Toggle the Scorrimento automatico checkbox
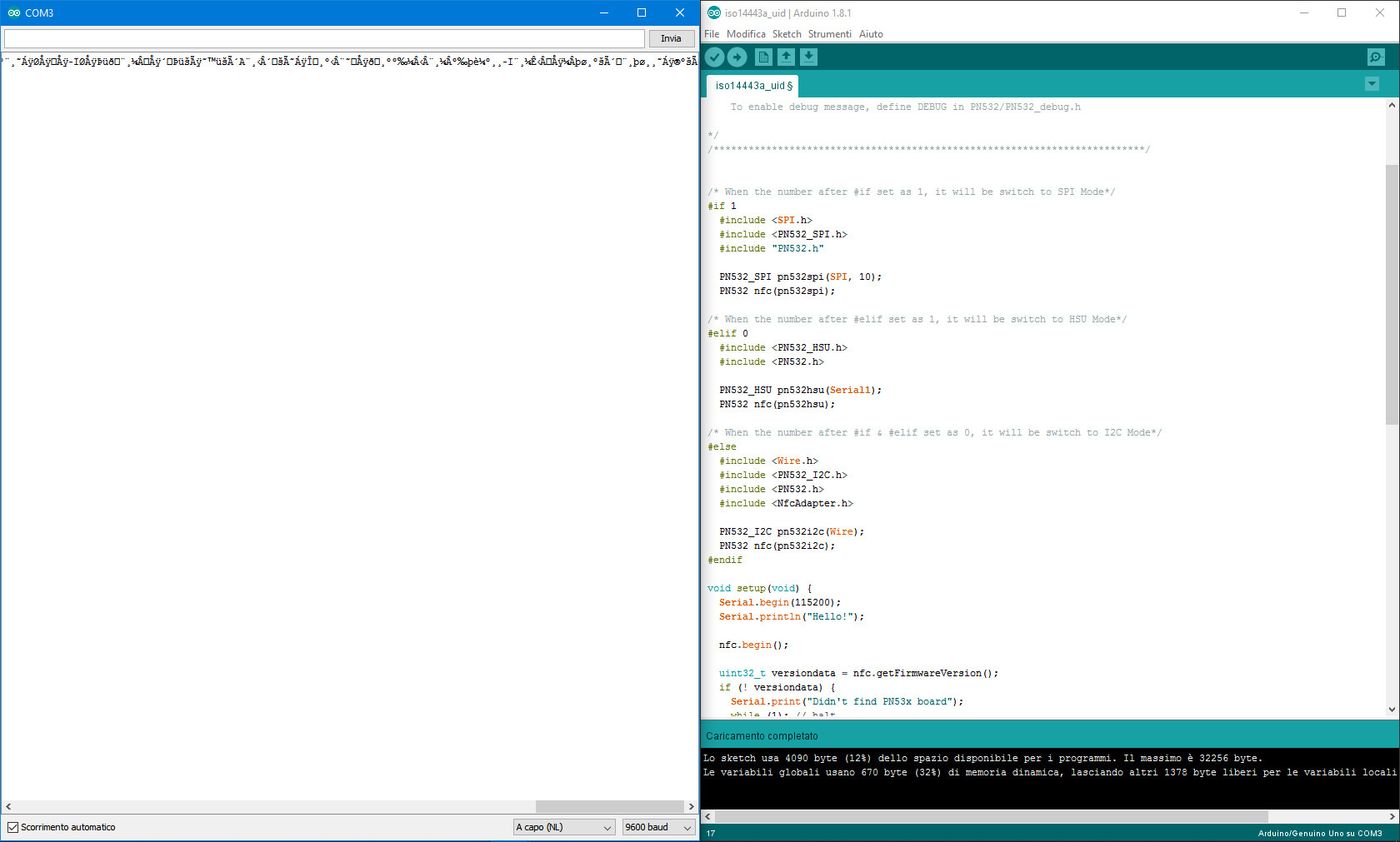Viewport: 1400px width, 842px height. coord(12,827)
